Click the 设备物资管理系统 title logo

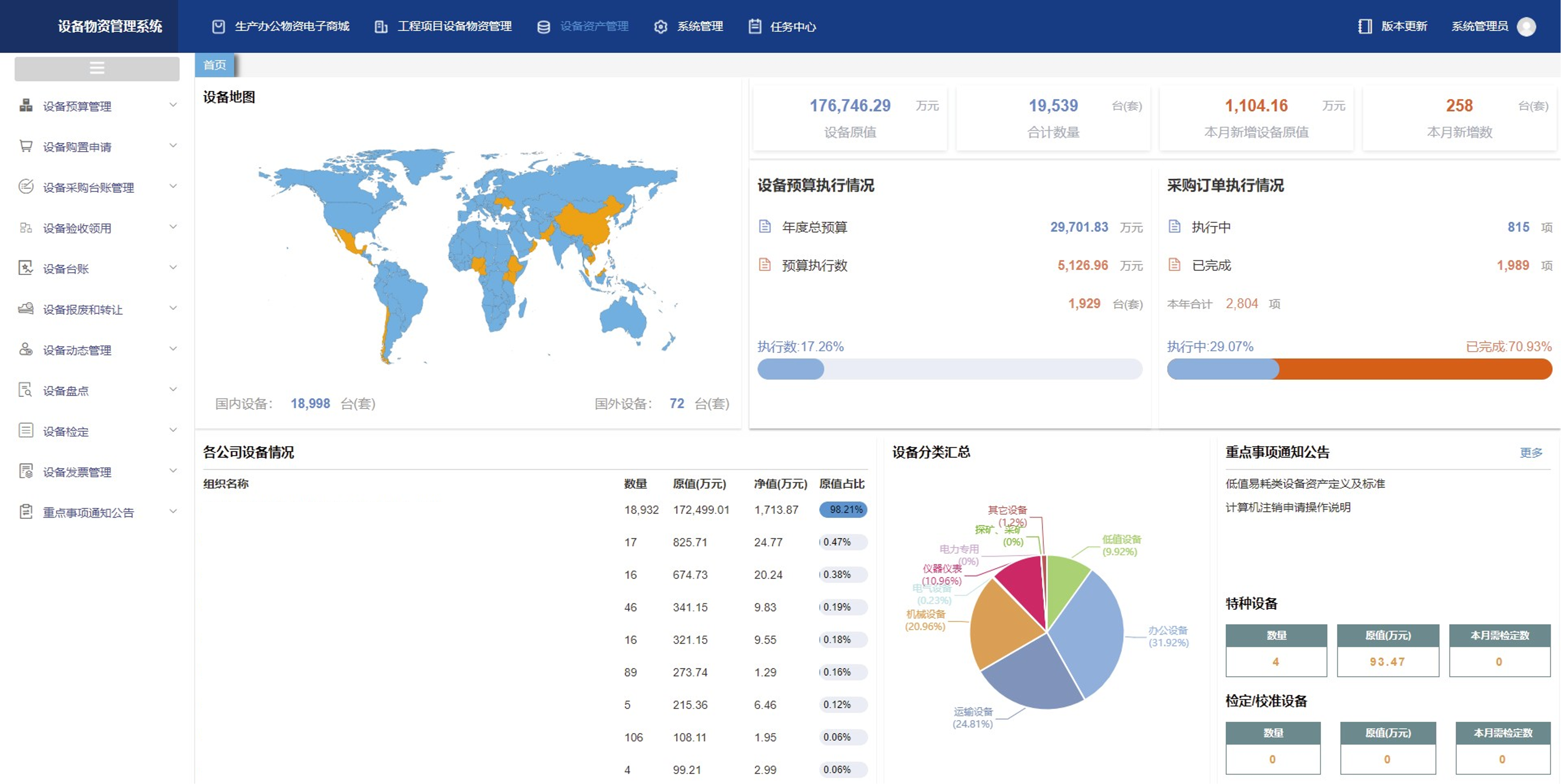[x=110, y=26]
